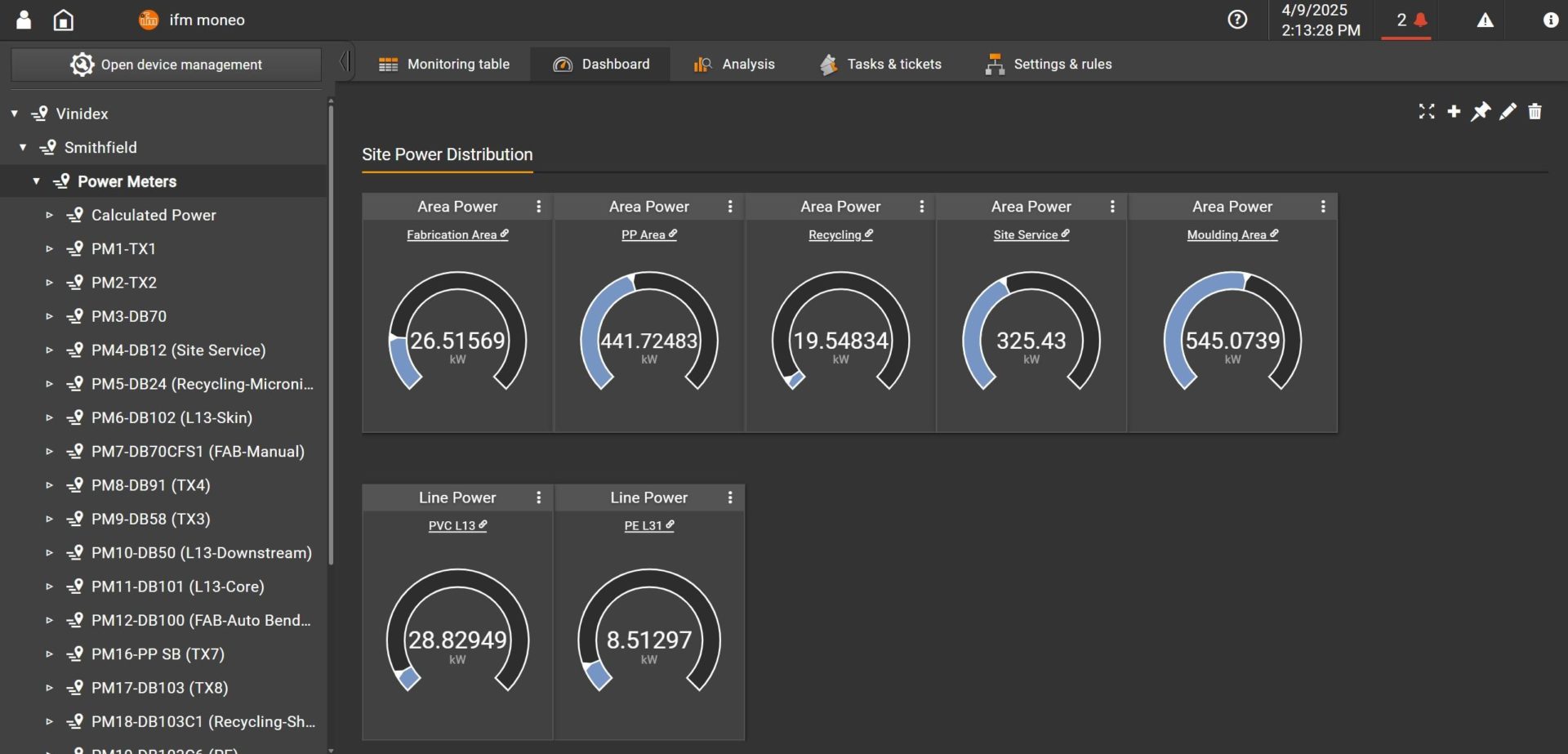The width and height of the screenshot is (1568, 754).
Task: Click Open device management button
Action: click(166, 65)
